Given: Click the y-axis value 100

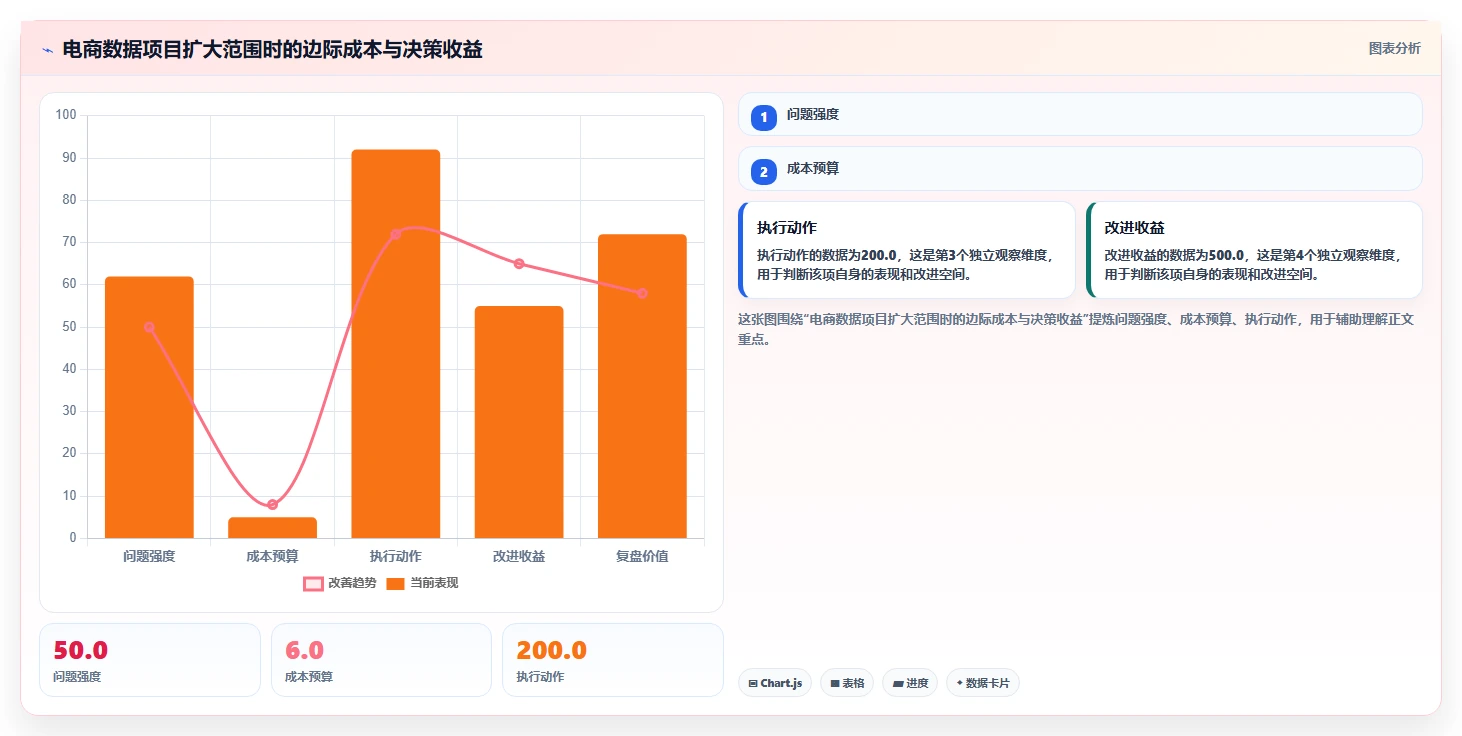Looking at the screenshot, I should point(66,115).
